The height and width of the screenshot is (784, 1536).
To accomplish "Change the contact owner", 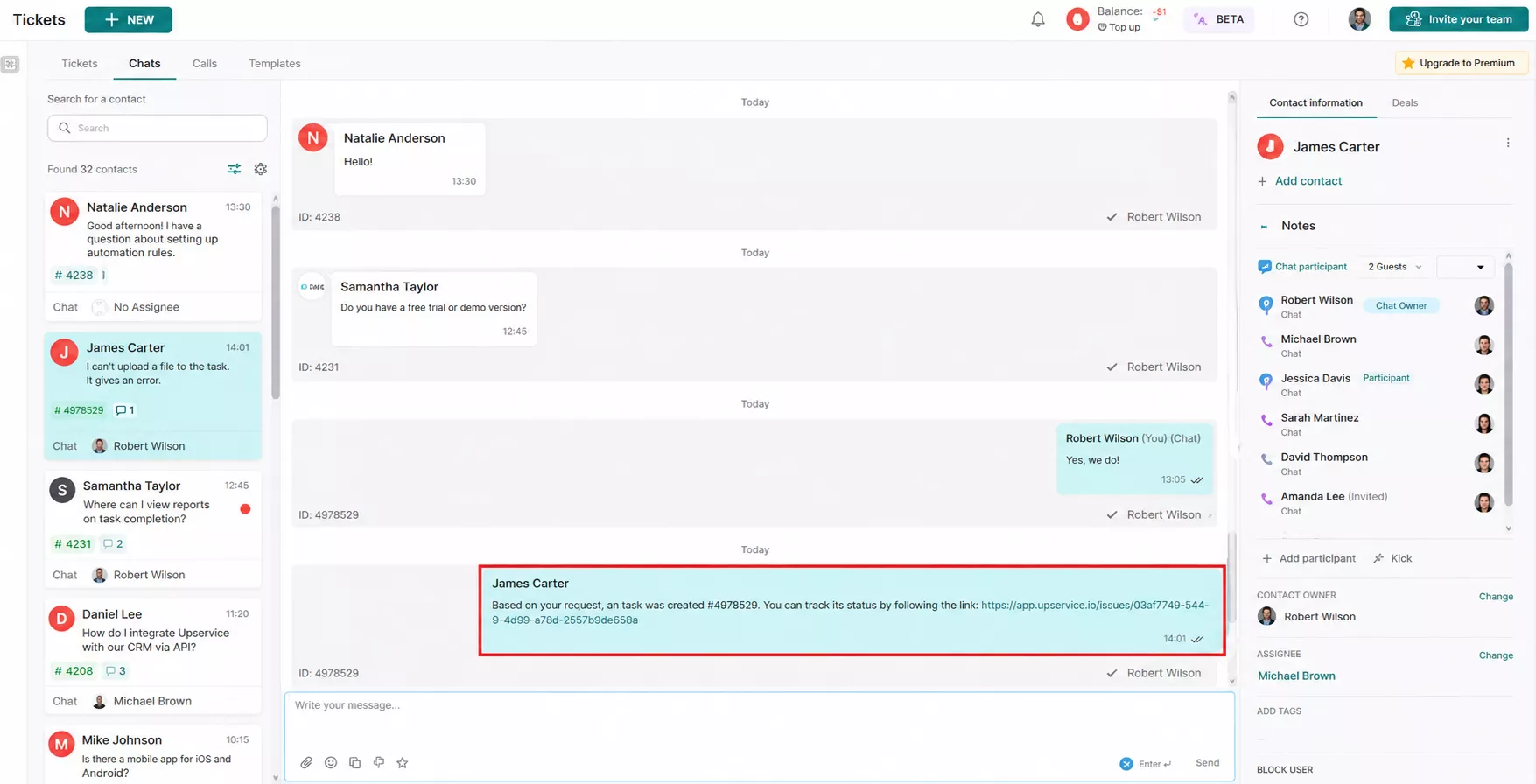I will pyautogui.click(x=1496, y=597).
